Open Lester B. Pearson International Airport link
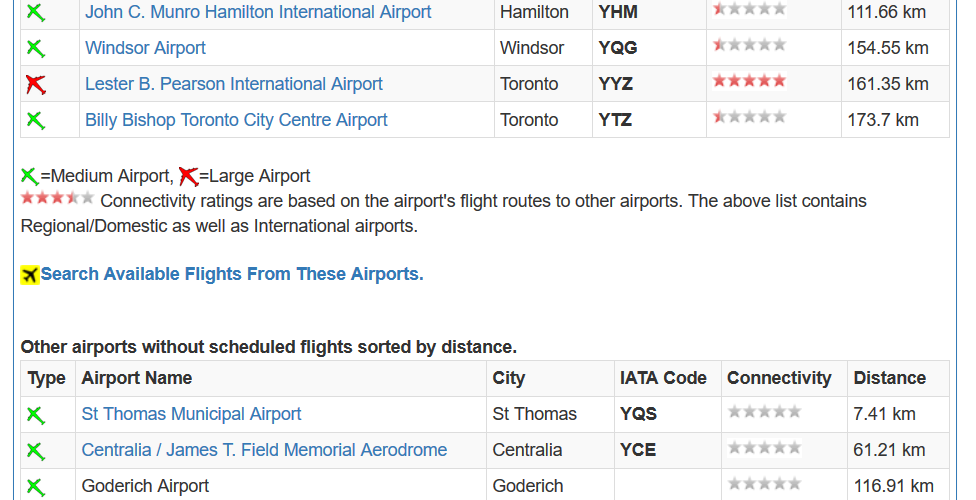Viewport: 976px width, 500px height. 233,84
